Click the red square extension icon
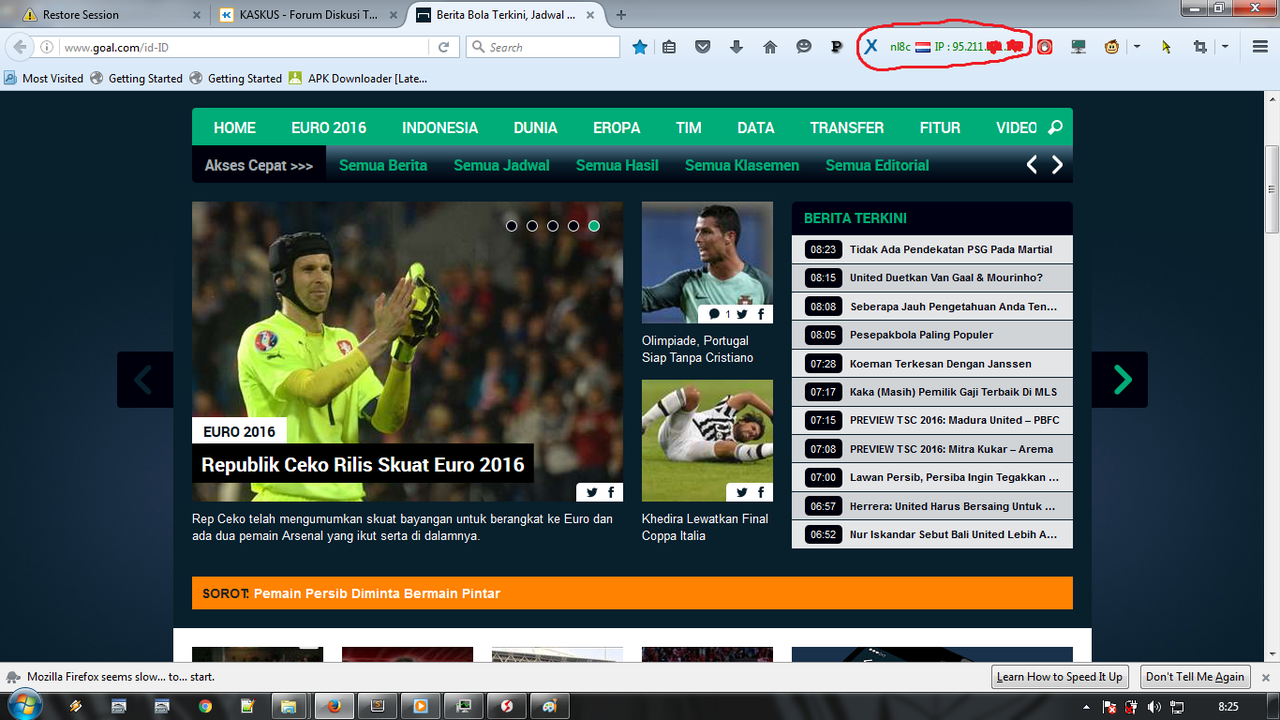The image size is (1280, 720). [x=1045, y=47]
